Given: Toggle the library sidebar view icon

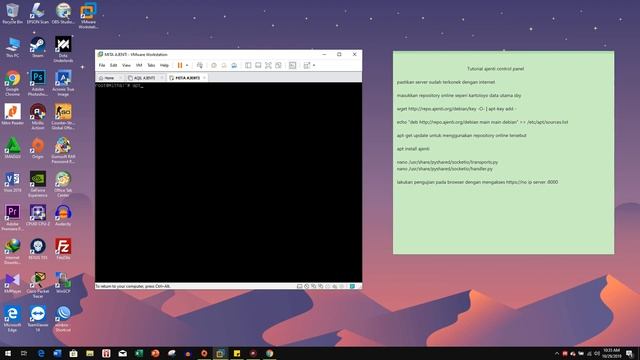Looking at the screenshot, I should tap(248, 65).
